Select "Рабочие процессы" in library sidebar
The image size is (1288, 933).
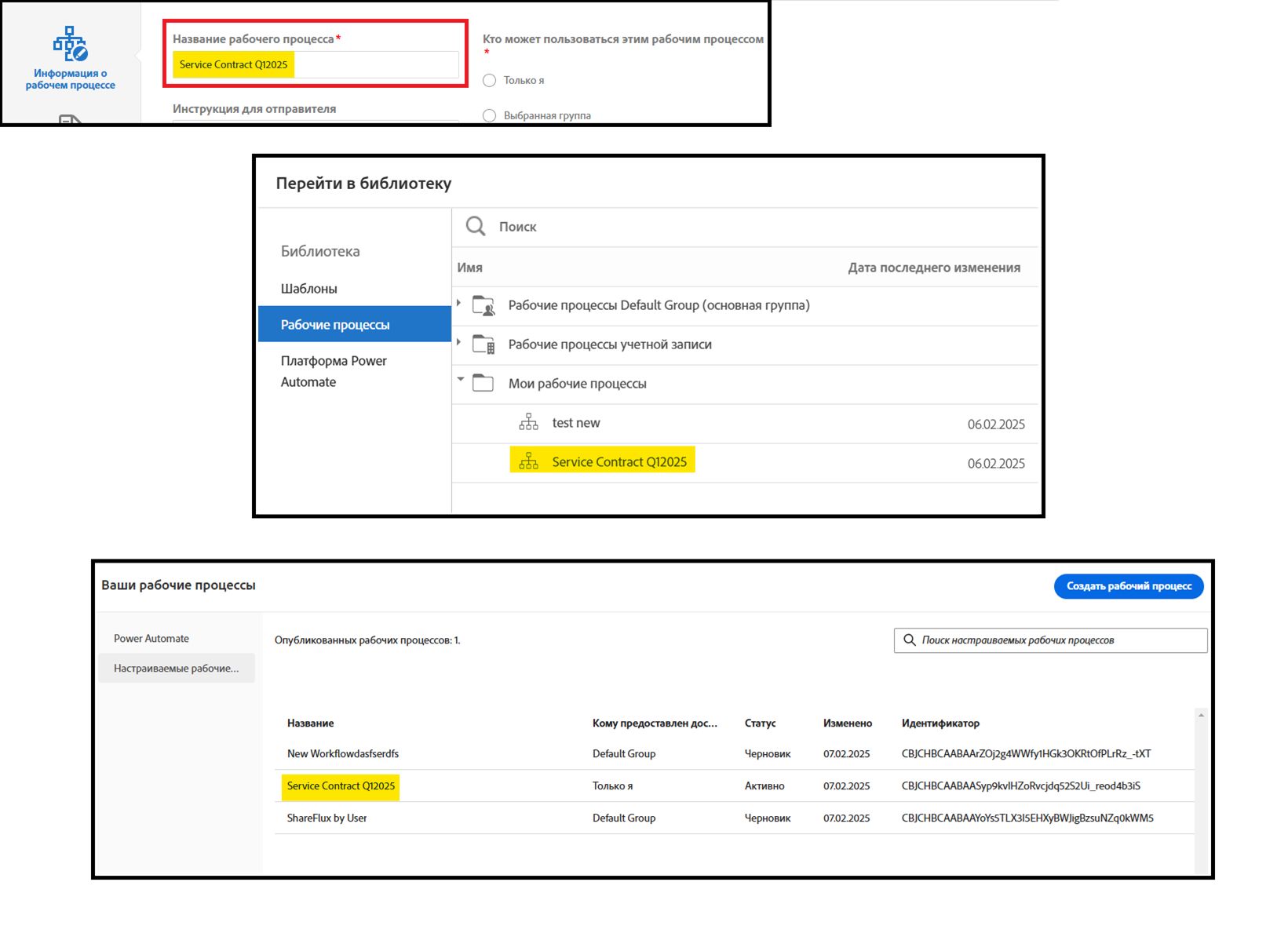pos(355,324)
